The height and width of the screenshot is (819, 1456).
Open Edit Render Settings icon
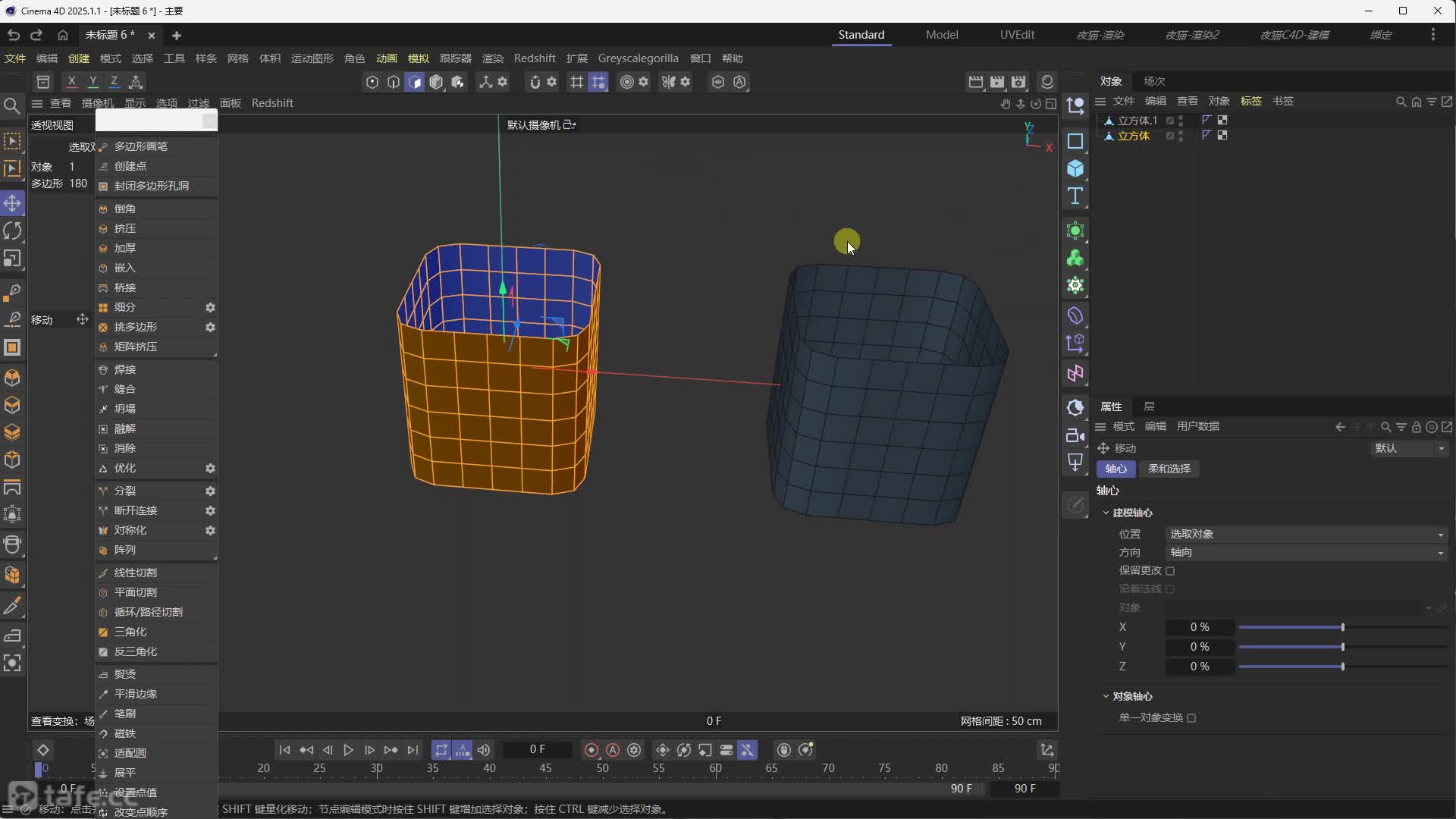[x=1018, y=82]
